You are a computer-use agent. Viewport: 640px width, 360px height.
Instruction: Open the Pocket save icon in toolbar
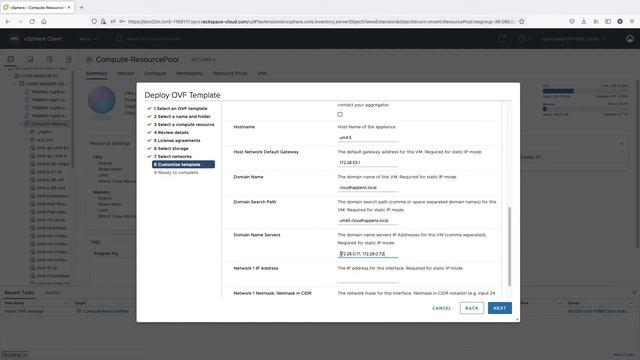tap(572, 21)
